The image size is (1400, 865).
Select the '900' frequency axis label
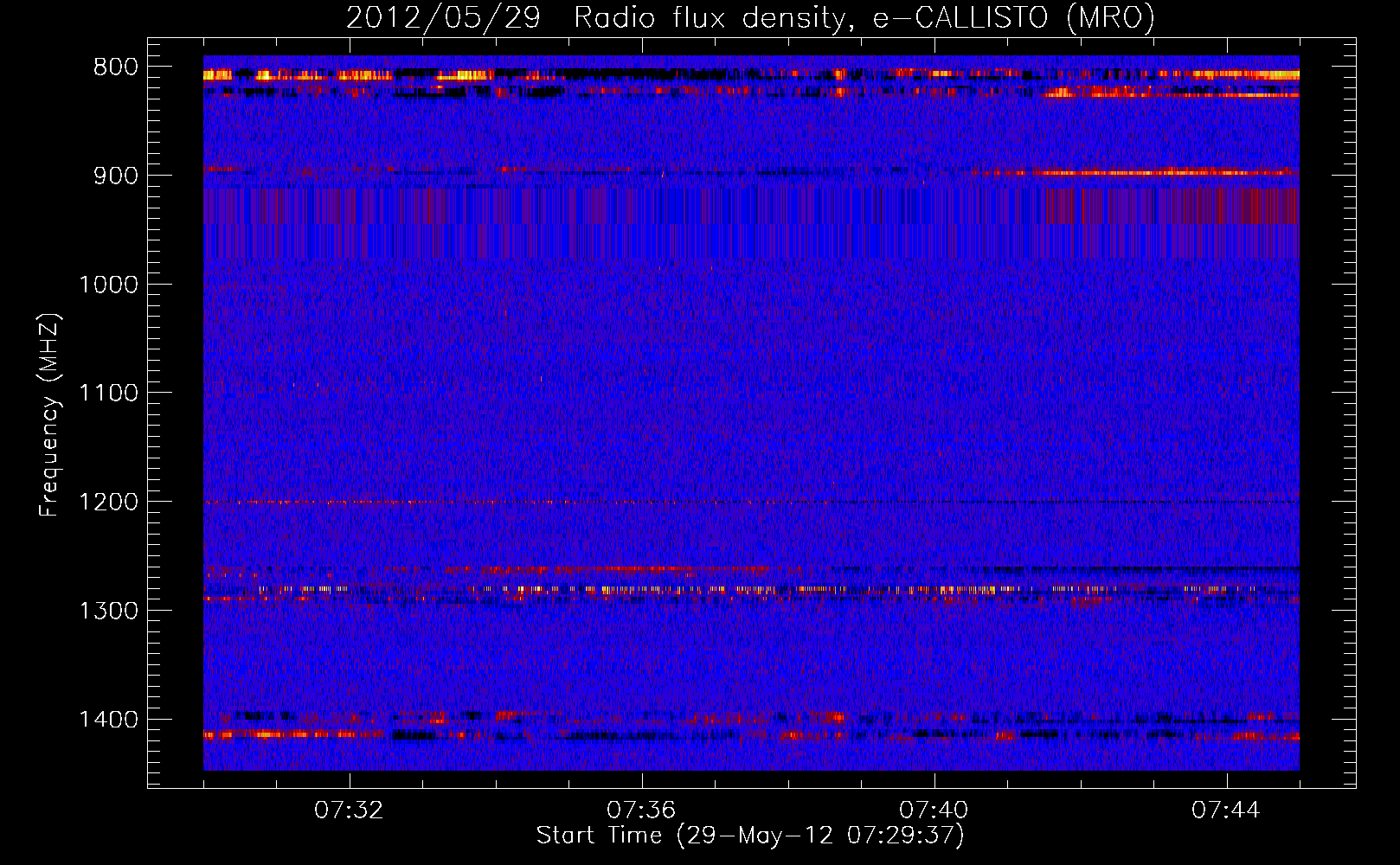tap(115, 176)
